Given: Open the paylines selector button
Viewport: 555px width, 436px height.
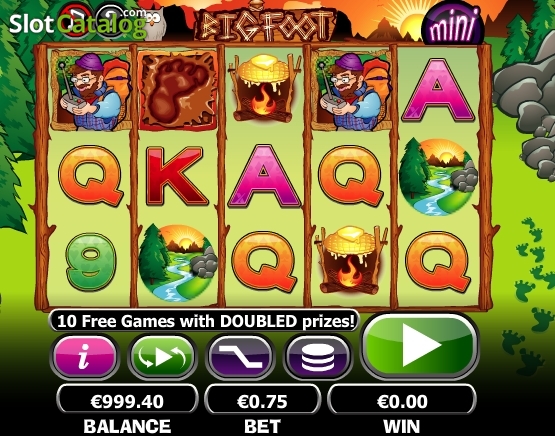Looking at the screenshot, I should 240,357.
